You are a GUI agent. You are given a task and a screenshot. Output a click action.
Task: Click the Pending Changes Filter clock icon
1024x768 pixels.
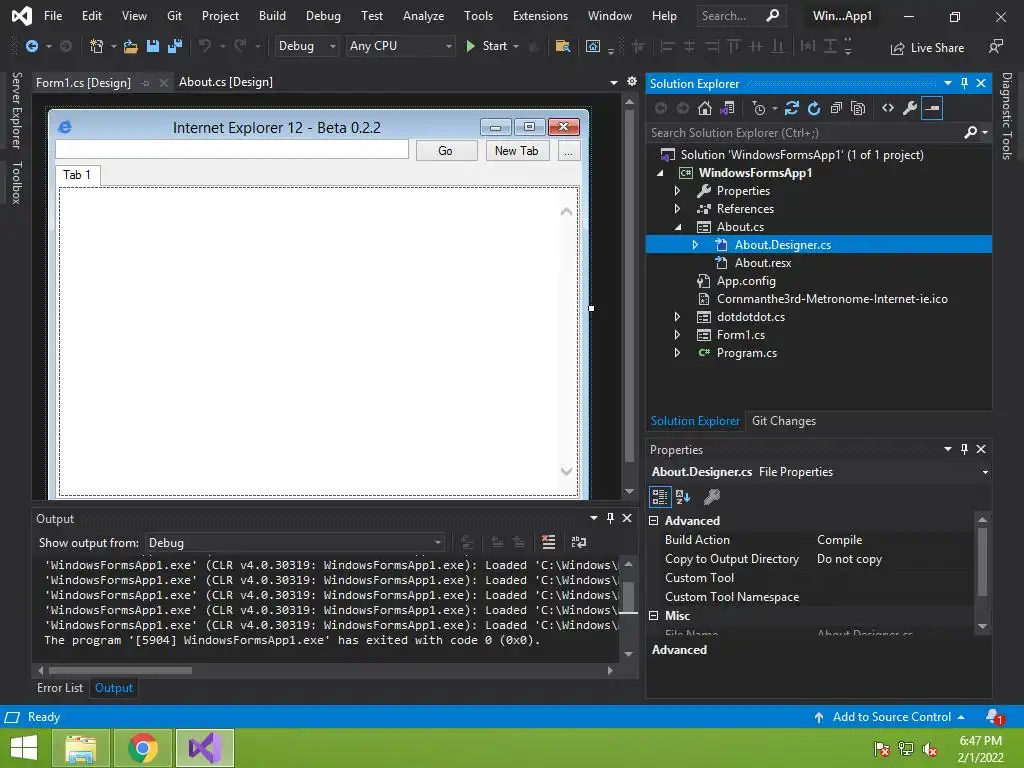758,108
